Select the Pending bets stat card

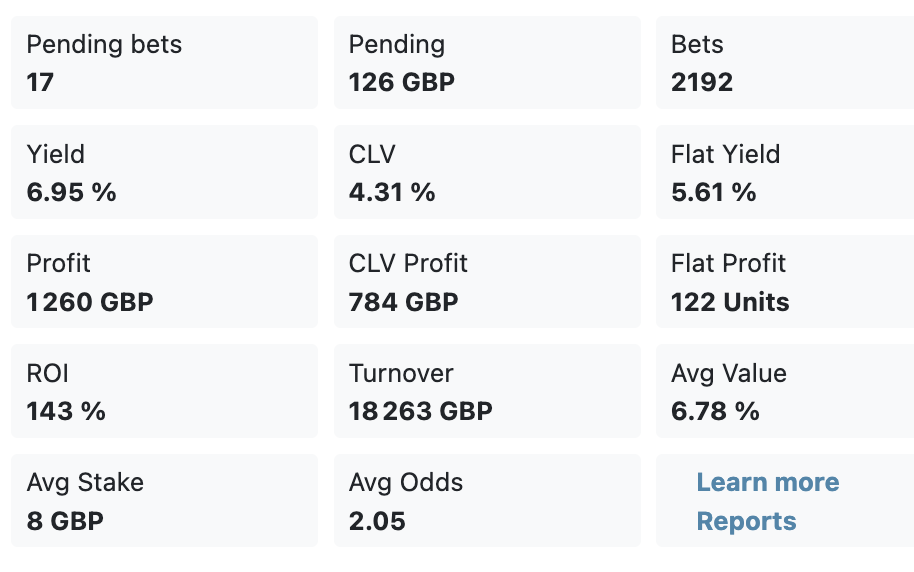164,62
